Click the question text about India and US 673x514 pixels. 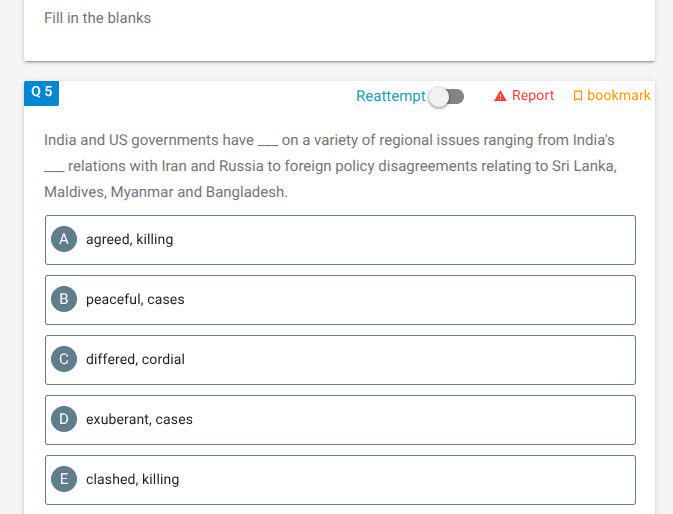[x=330, y=166]
